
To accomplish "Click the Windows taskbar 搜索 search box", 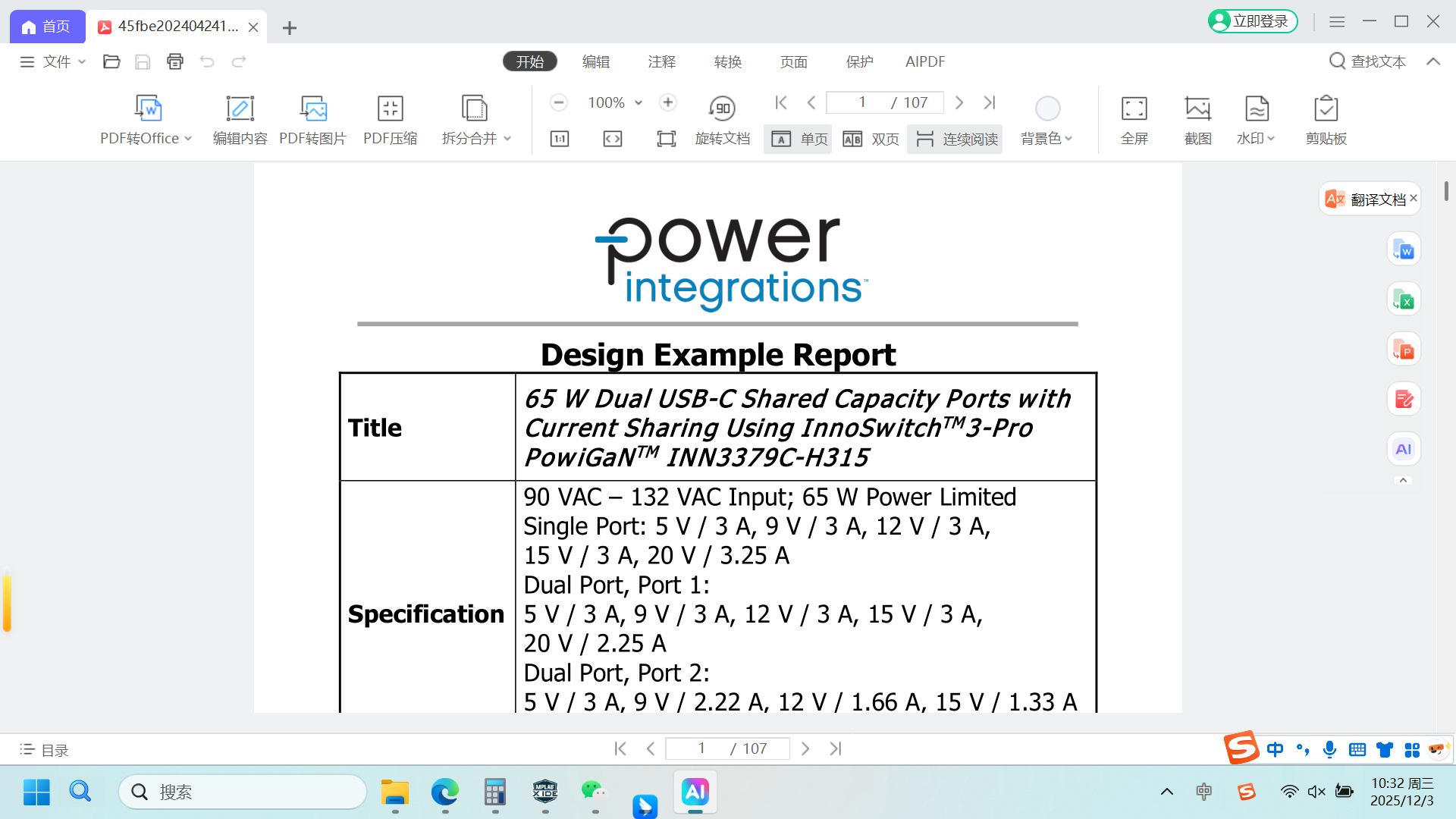I will [243, 792].
